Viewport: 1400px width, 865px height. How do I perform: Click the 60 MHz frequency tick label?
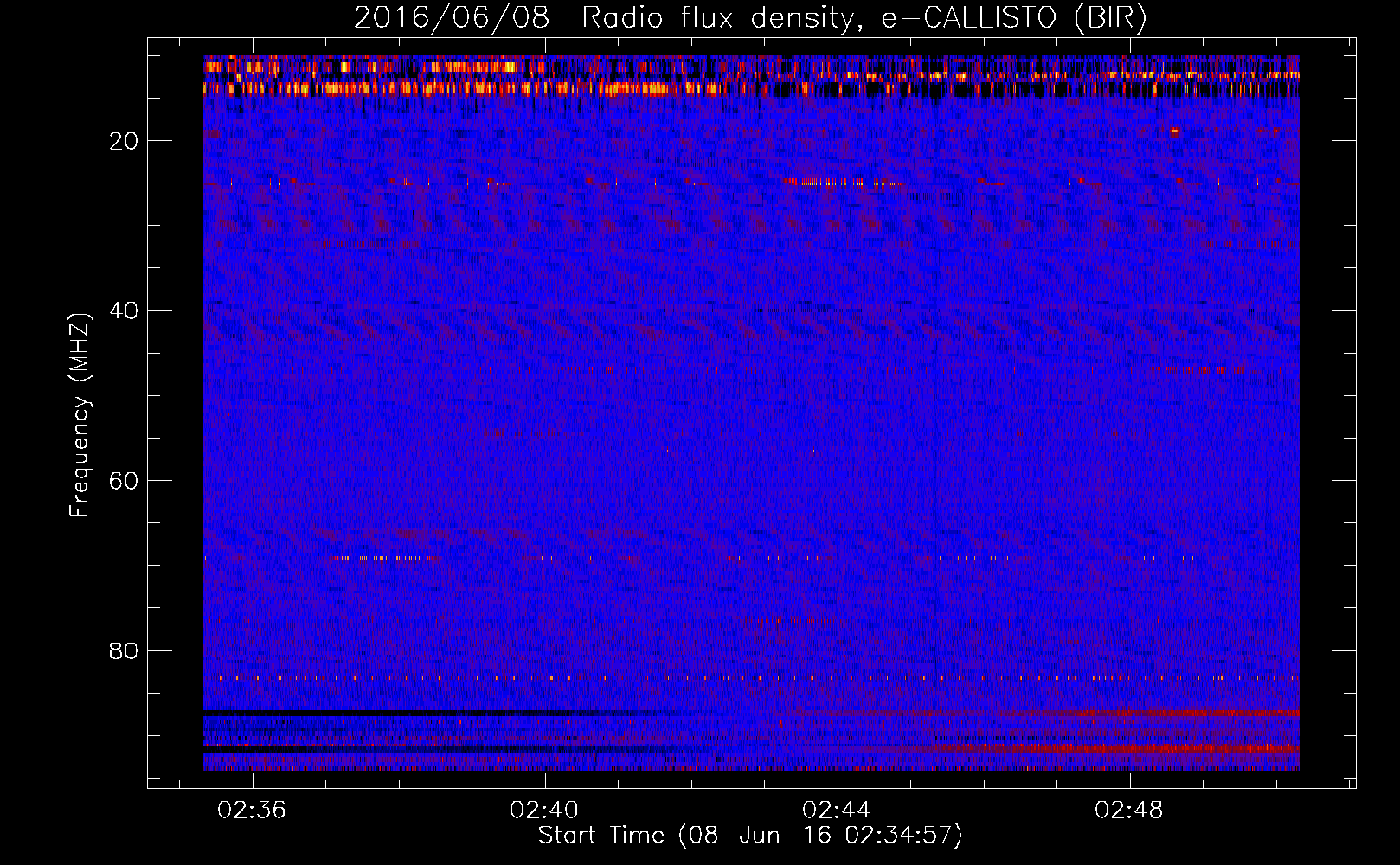125,481
